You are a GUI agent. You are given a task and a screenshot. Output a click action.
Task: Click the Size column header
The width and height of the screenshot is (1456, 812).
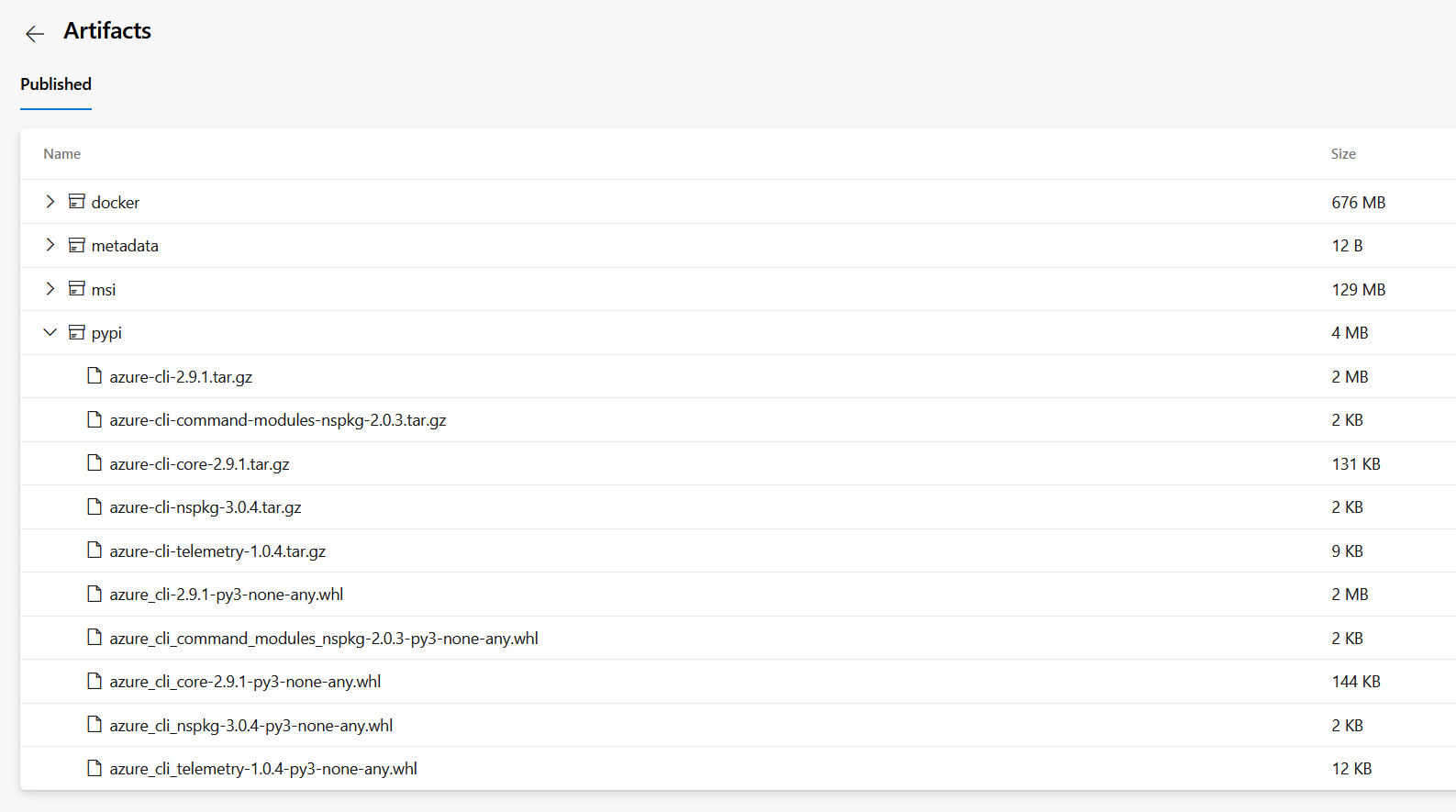pyautogui.click(x=1343, y=154)
